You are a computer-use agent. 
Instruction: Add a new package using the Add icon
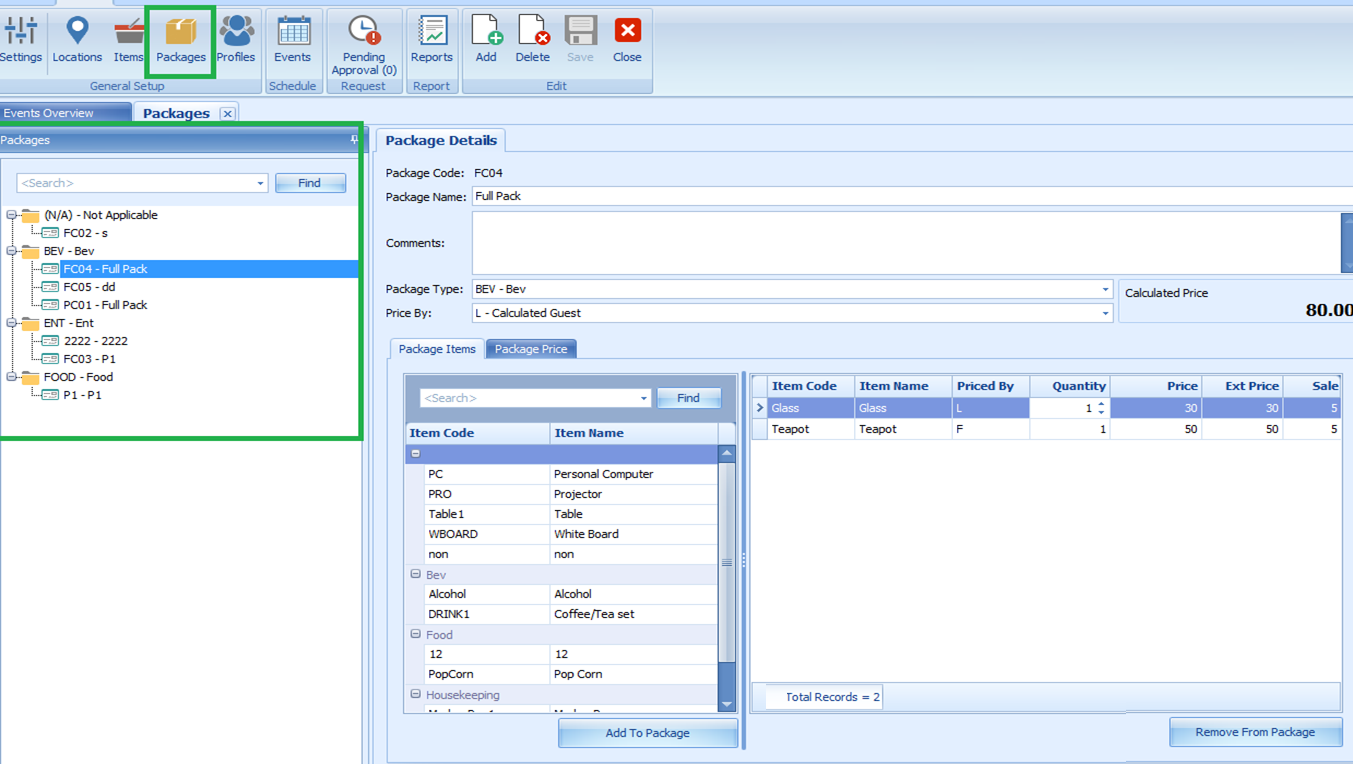485,40
